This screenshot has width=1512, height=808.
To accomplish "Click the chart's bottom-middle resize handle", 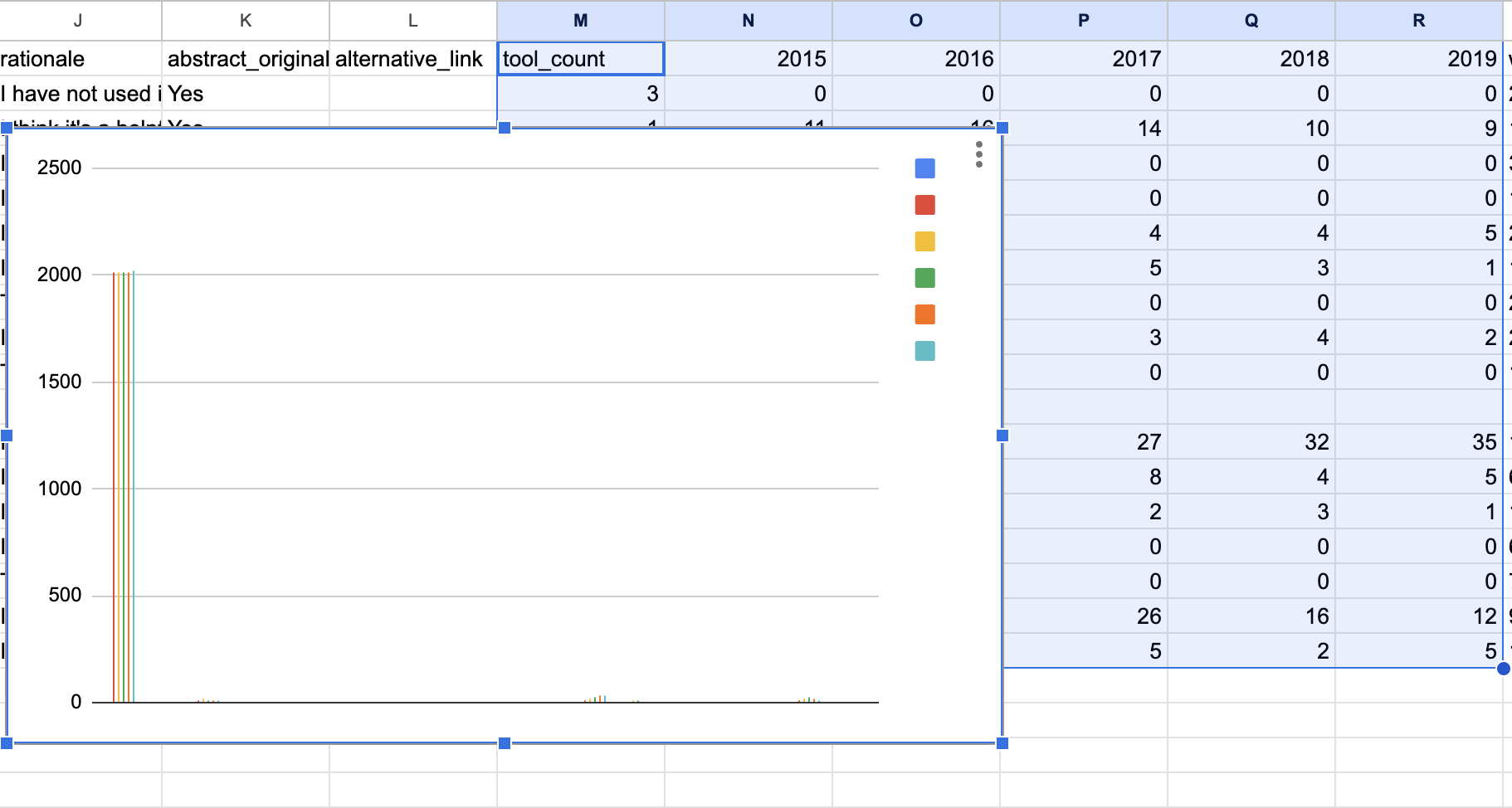I will 505,743.
